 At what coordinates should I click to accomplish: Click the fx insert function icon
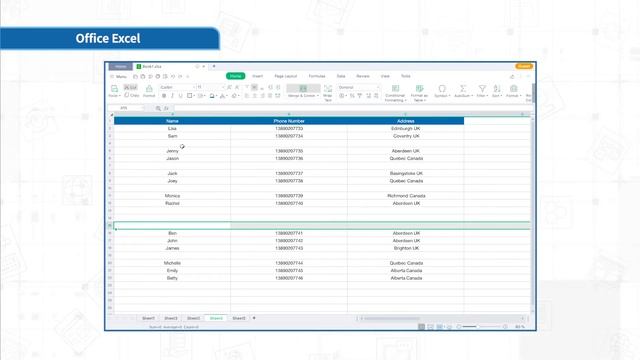click(167, 108)
